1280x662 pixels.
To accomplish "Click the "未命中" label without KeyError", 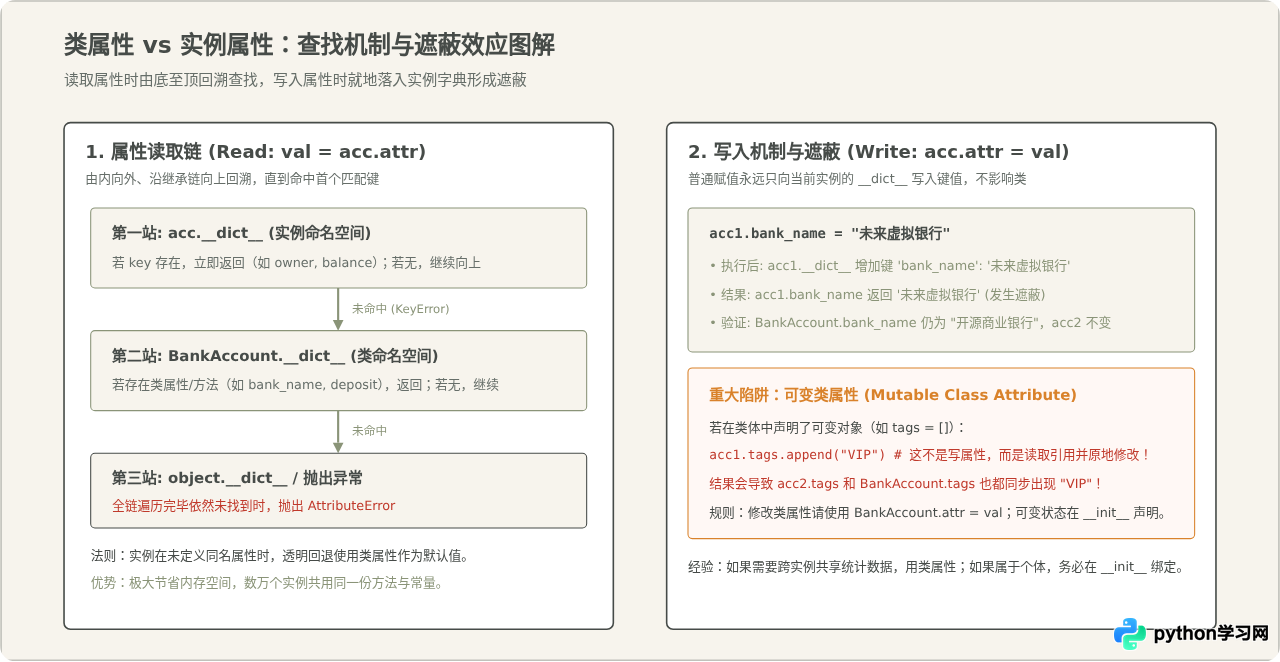I will pos(369,431).
